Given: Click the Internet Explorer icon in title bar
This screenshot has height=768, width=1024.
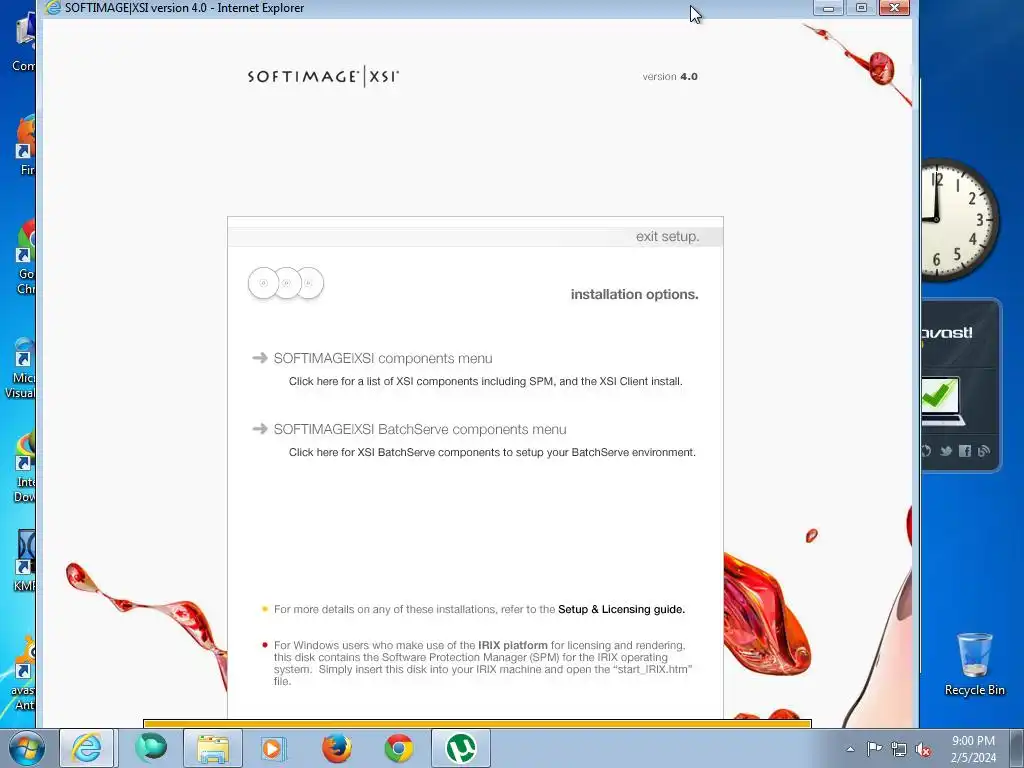Looking at the screenshot, I should (53, 8).
